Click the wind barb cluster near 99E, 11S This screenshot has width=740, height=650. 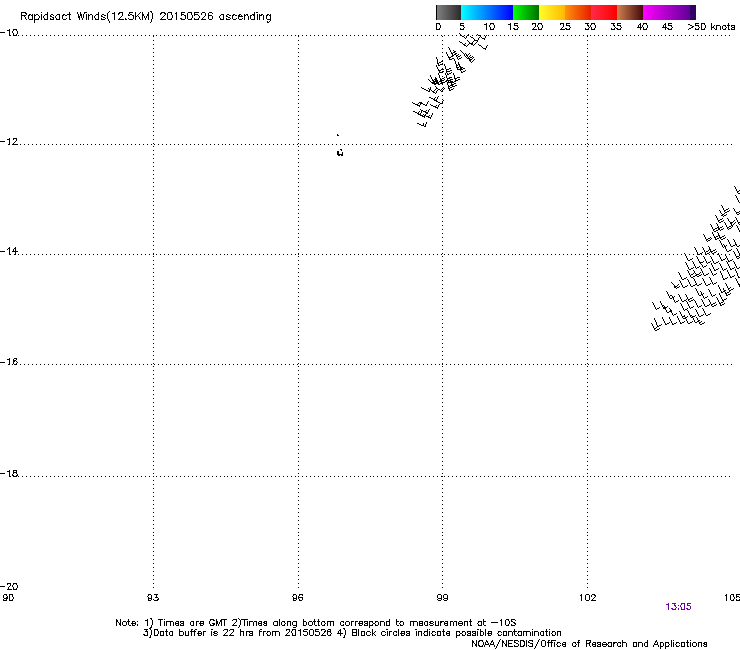450,79
